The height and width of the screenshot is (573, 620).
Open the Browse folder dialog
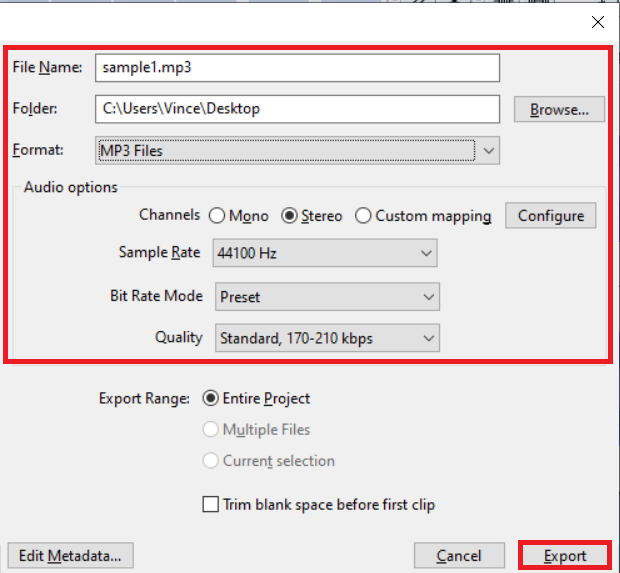[x=559, y=109]
